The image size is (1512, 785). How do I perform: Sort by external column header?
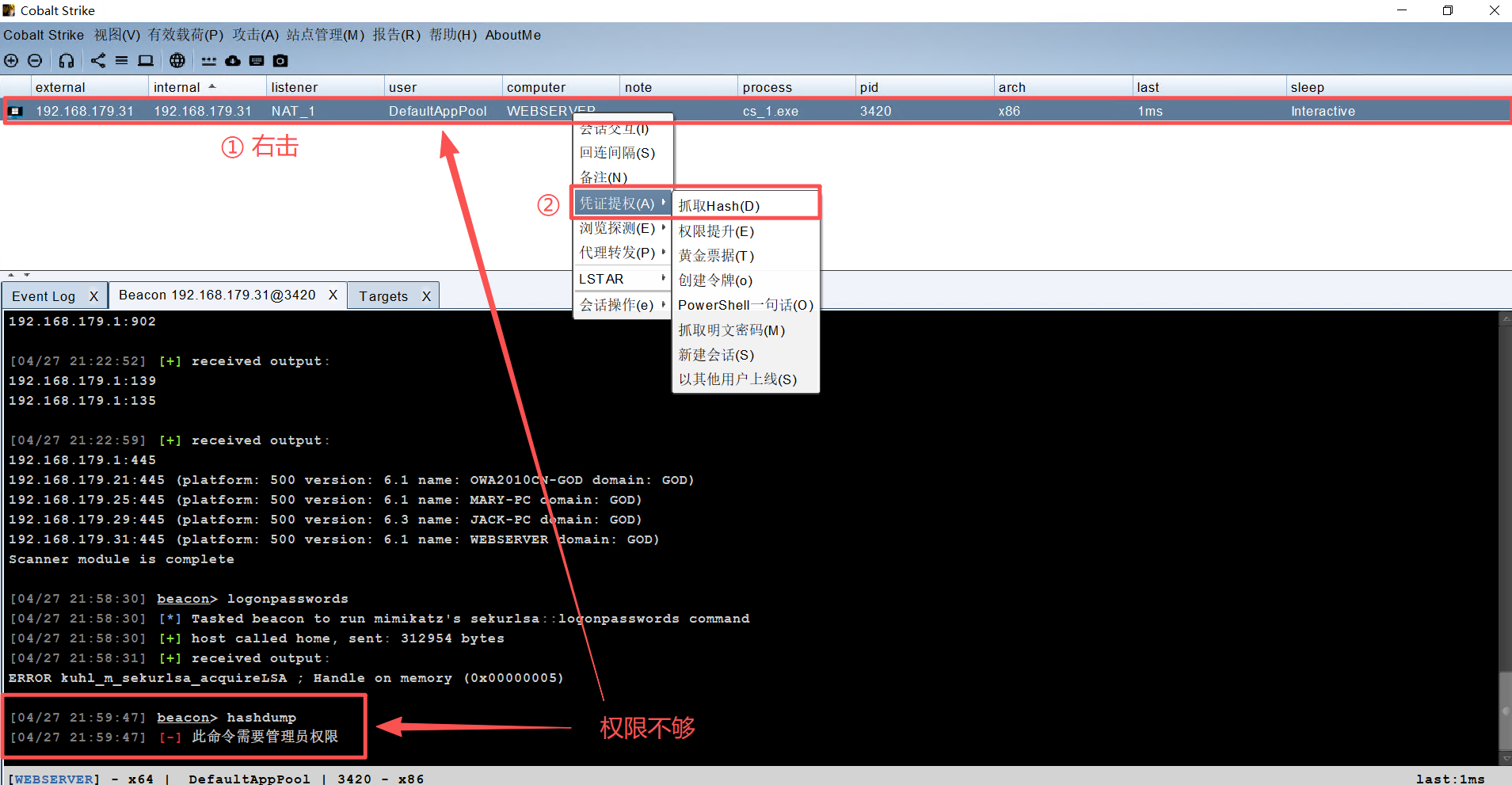tap(90, 87)
